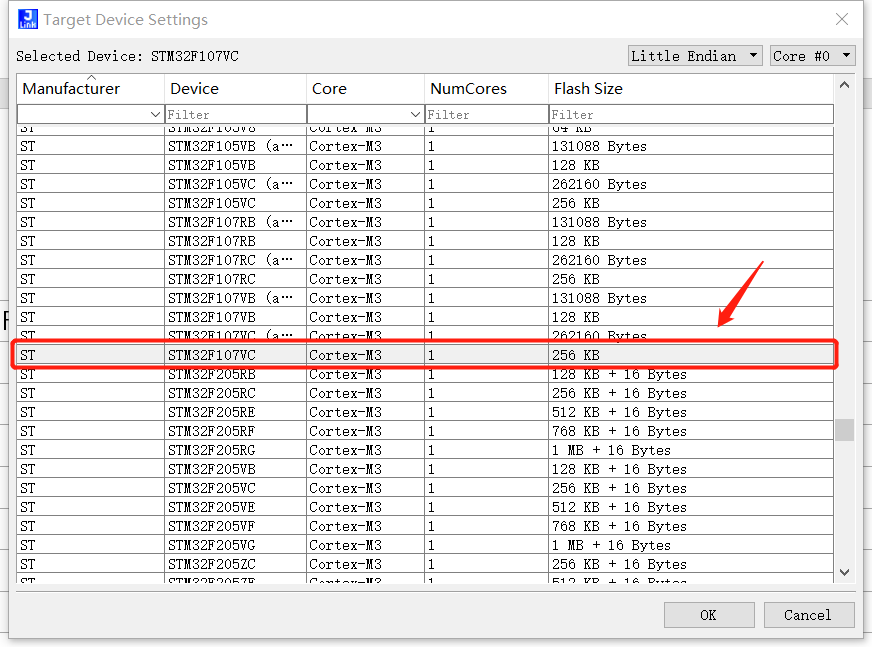The image size is (872, 647).
Task: Sort by the Device column header
Action: [235, 88]
